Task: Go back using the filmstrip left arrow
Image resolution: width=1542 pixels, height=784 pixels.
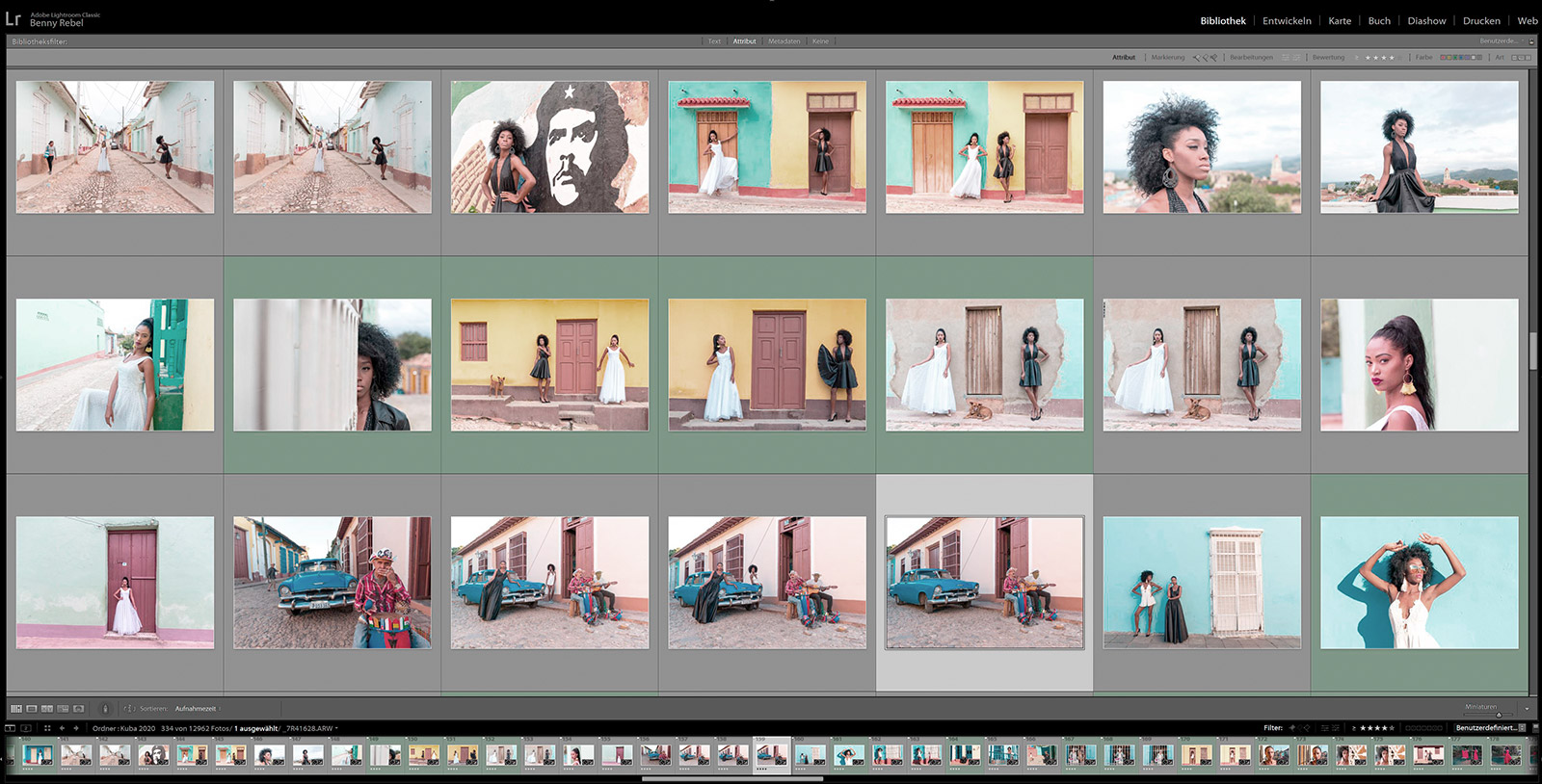Action: coord(62,728)
